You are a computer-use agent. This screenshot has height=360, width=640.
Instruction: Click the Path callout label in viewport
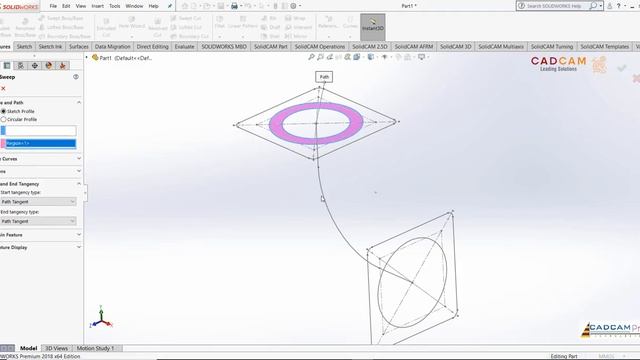coord(324,77)
